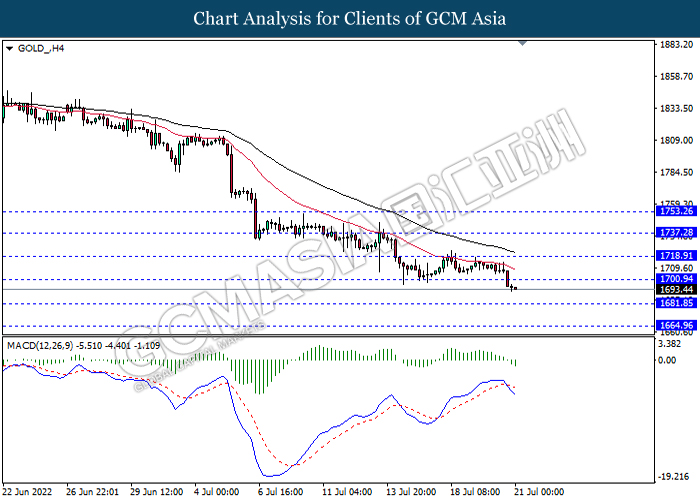Click the MACD axis value -19.216
The width and height of the screenshot is (700, 500).
tap(673, 477)
